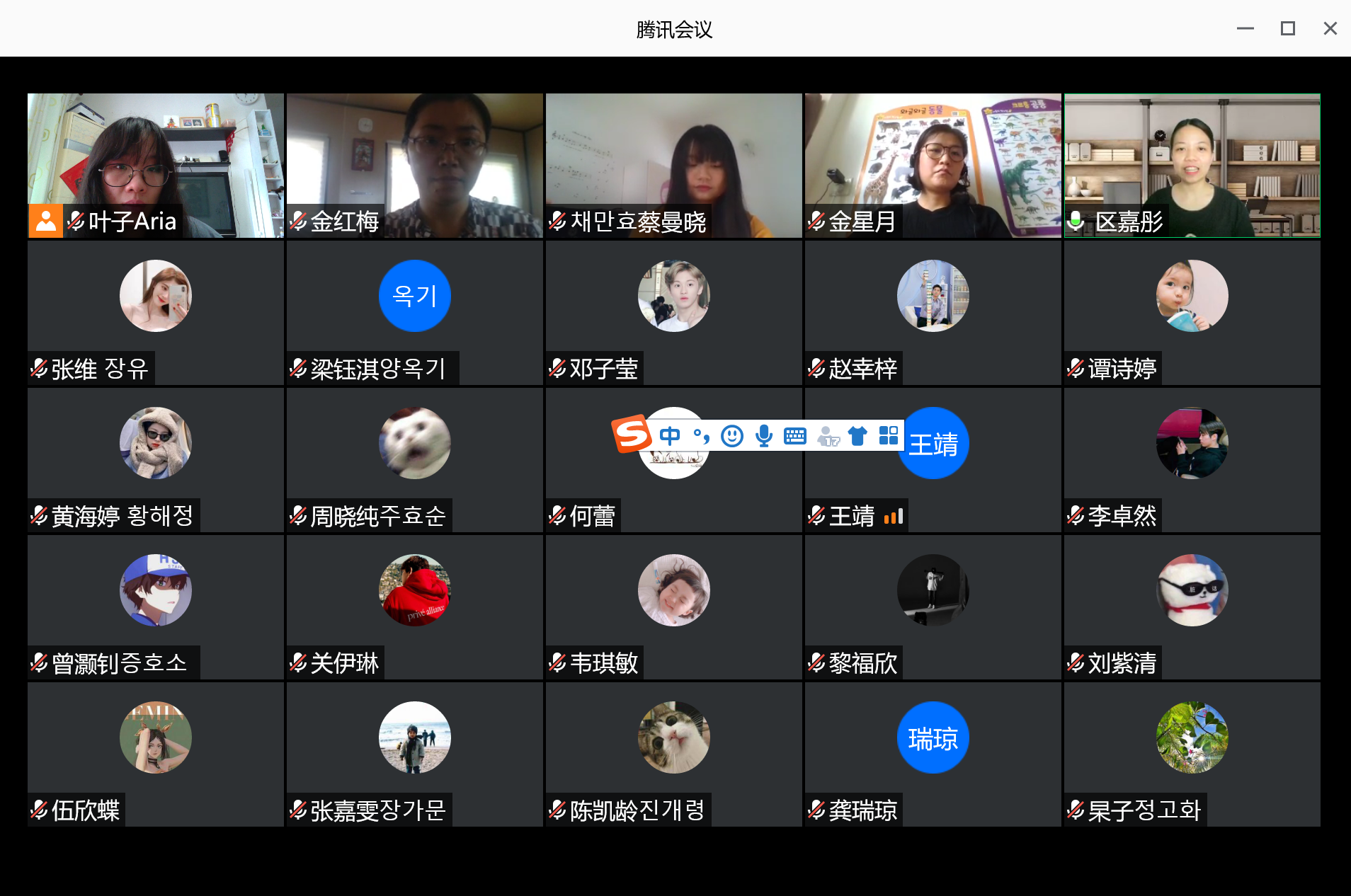Click muted mic icon beside 金红梅
Screen dimensions: 1351x896
[x=298, y=221]
